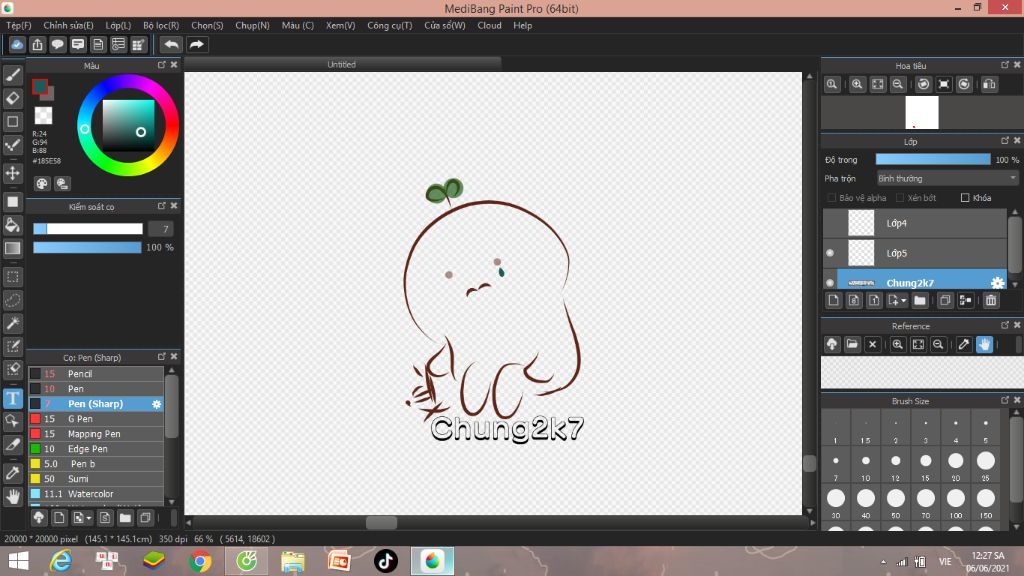Image resolution: width=1024 pixels, height=576 pixels.
Task: Select the Magic Wand tool
Action: (12, 323)
